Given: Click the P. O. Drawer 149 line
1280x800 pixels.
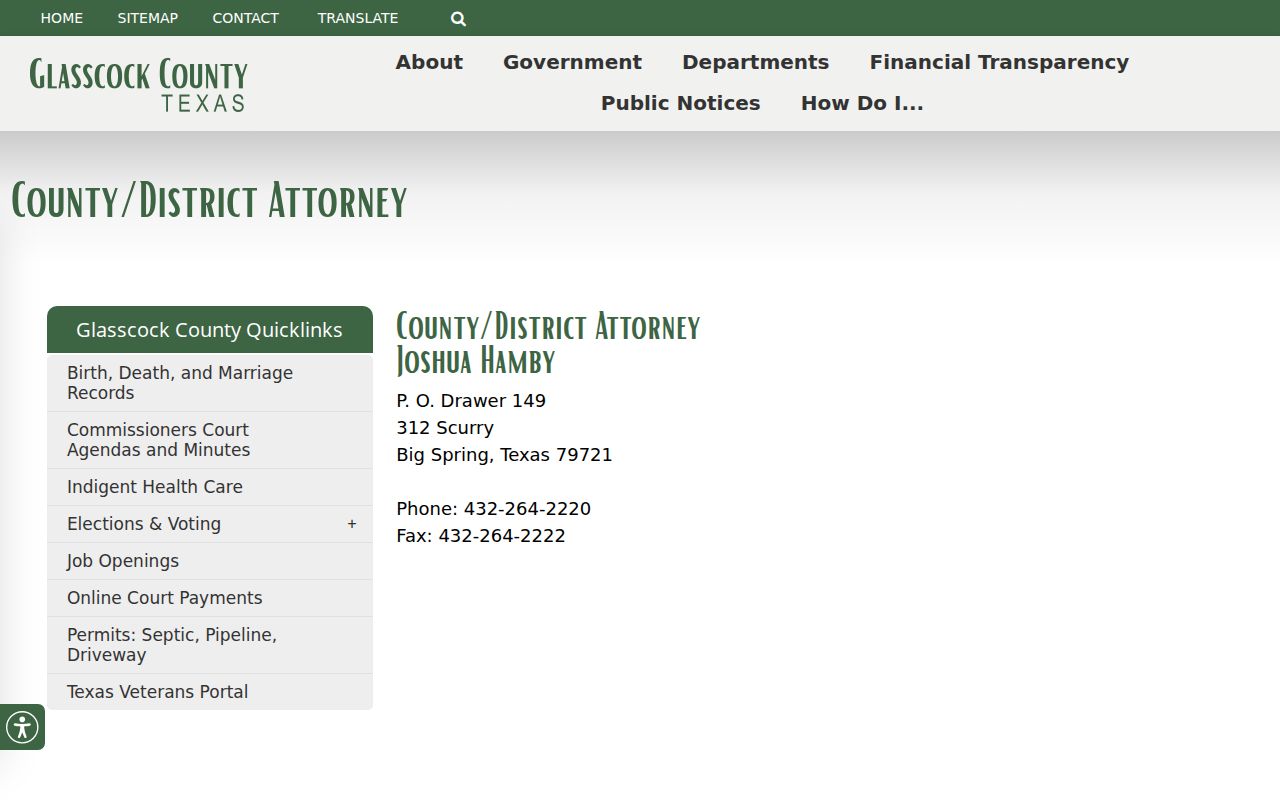Looking at the screenshot, I should pyautogui.click(x=471, y=401).
